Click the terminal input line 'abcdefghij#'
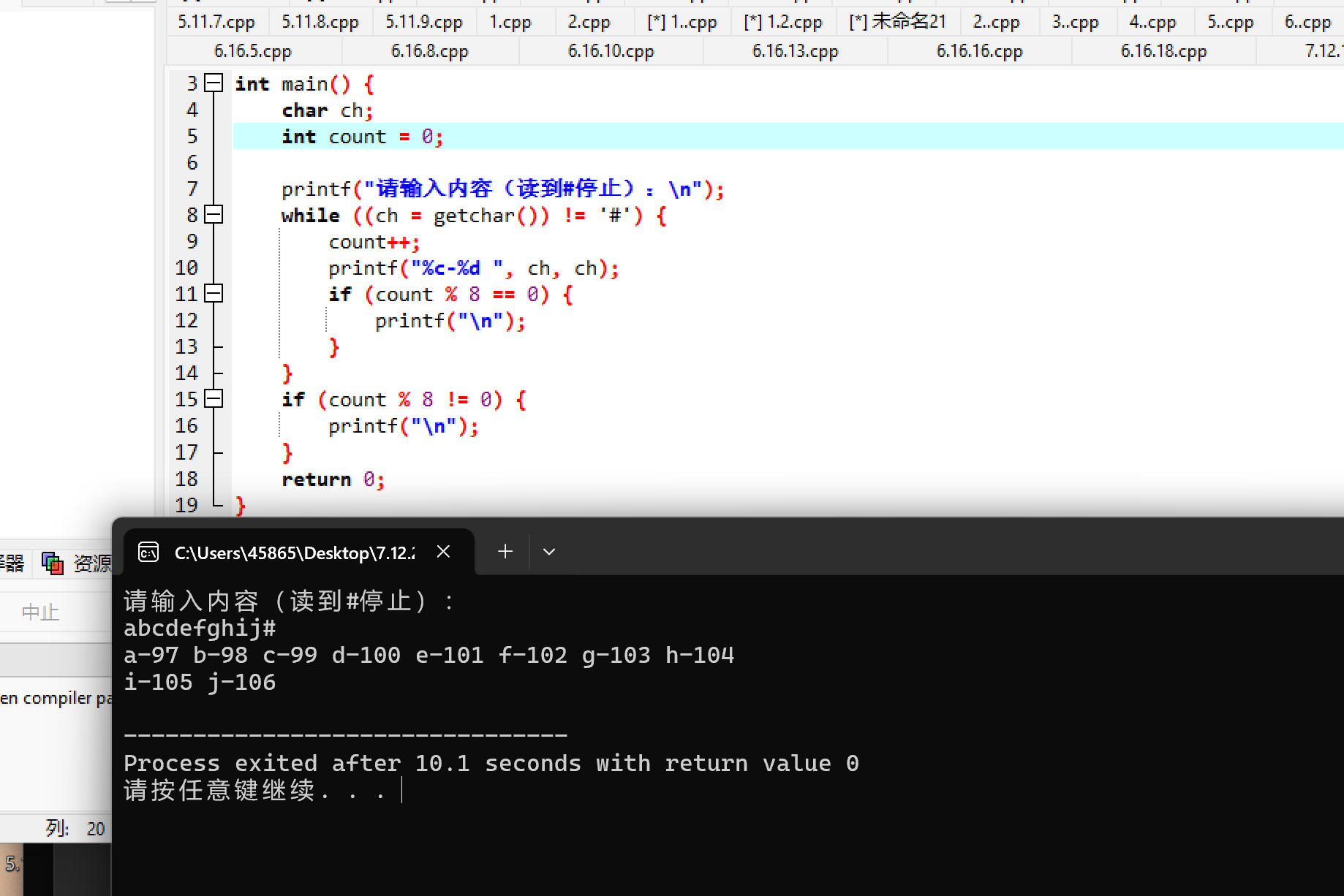The height and width of the screenshot is (896, 1344). pyautogui.click(x=200, y=629)
